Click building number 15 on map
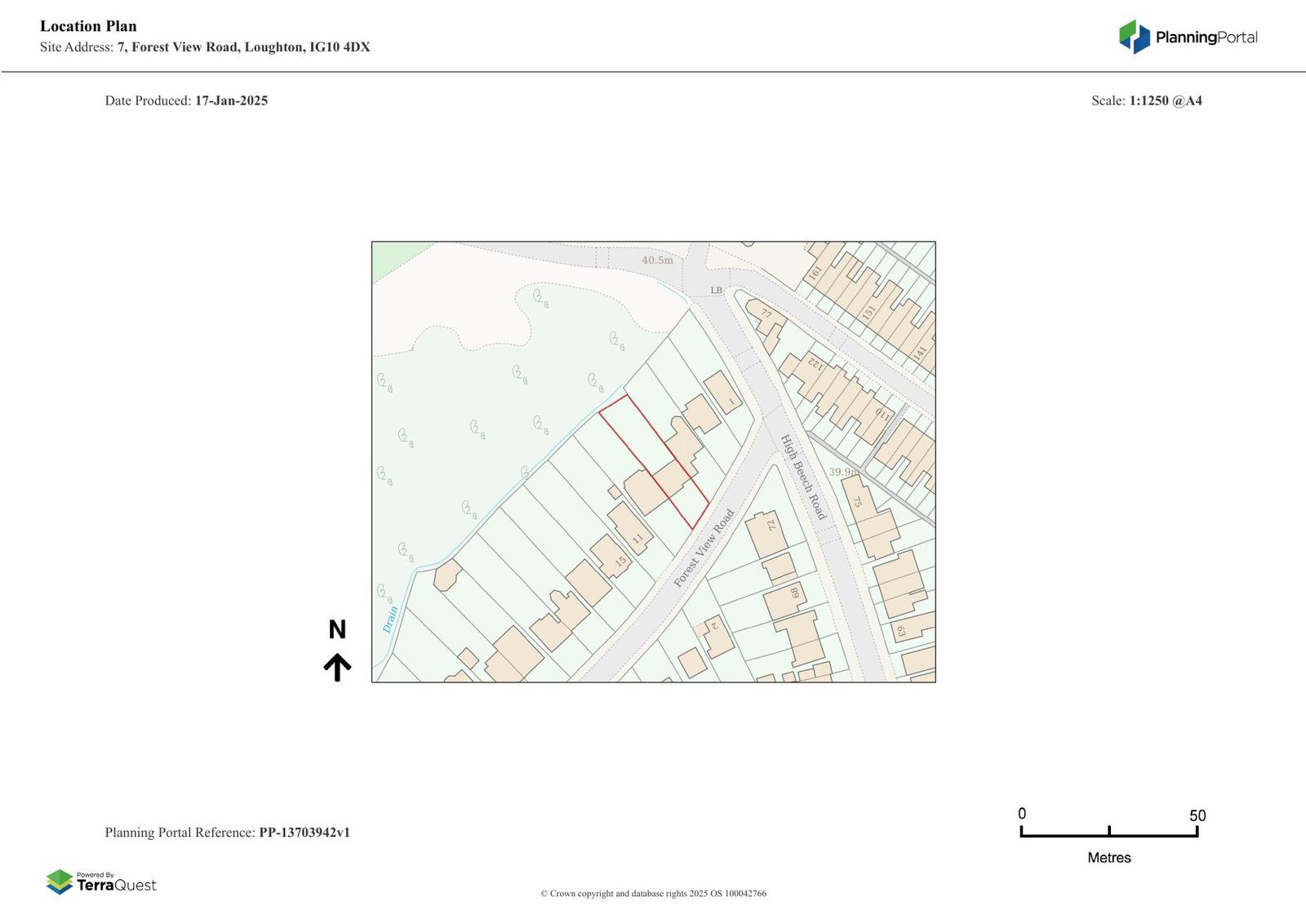The image size is (1306, 924). (620, 562)
